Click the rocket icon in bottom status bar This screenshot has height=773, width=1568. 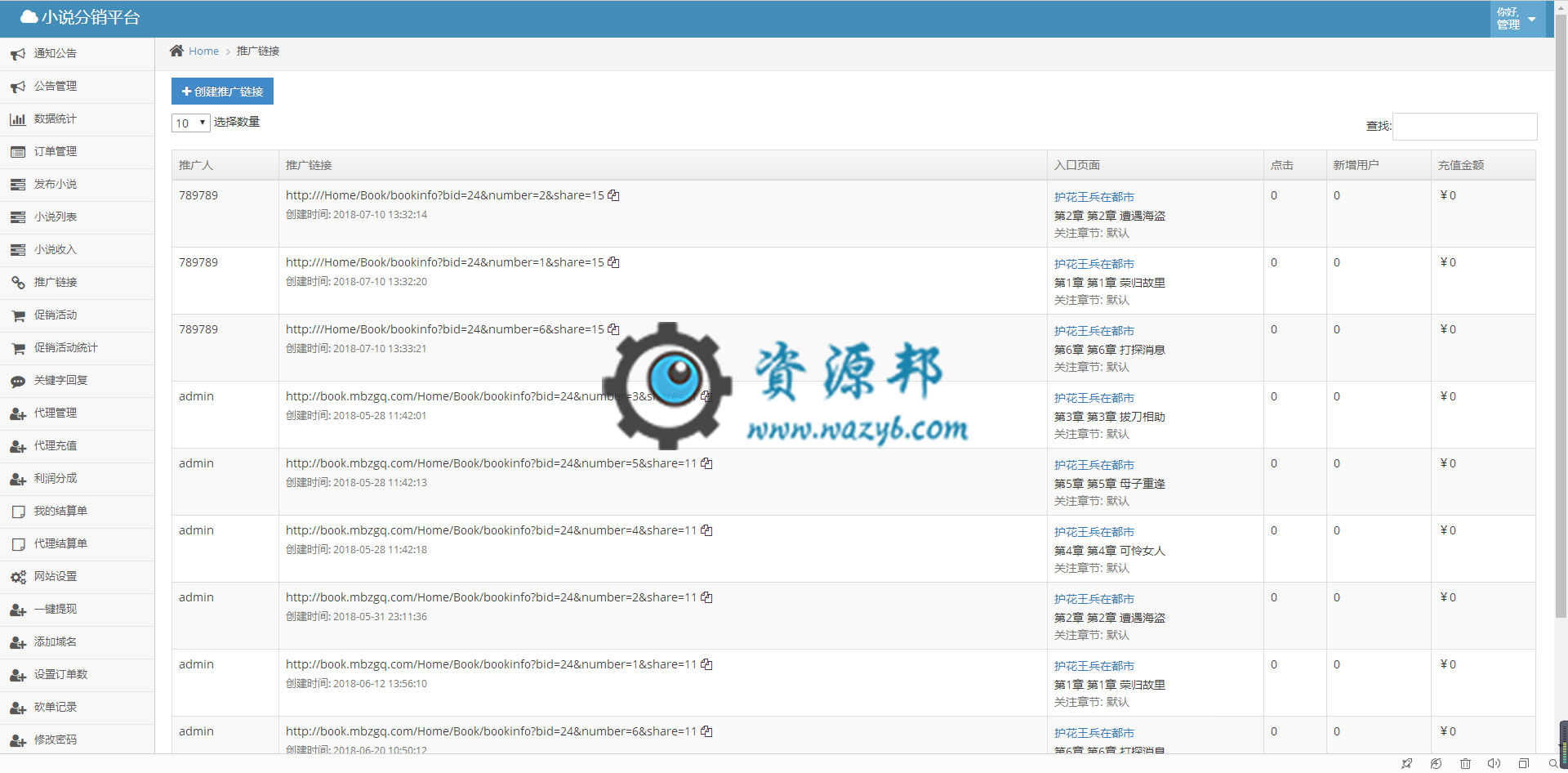[1406, 763]
